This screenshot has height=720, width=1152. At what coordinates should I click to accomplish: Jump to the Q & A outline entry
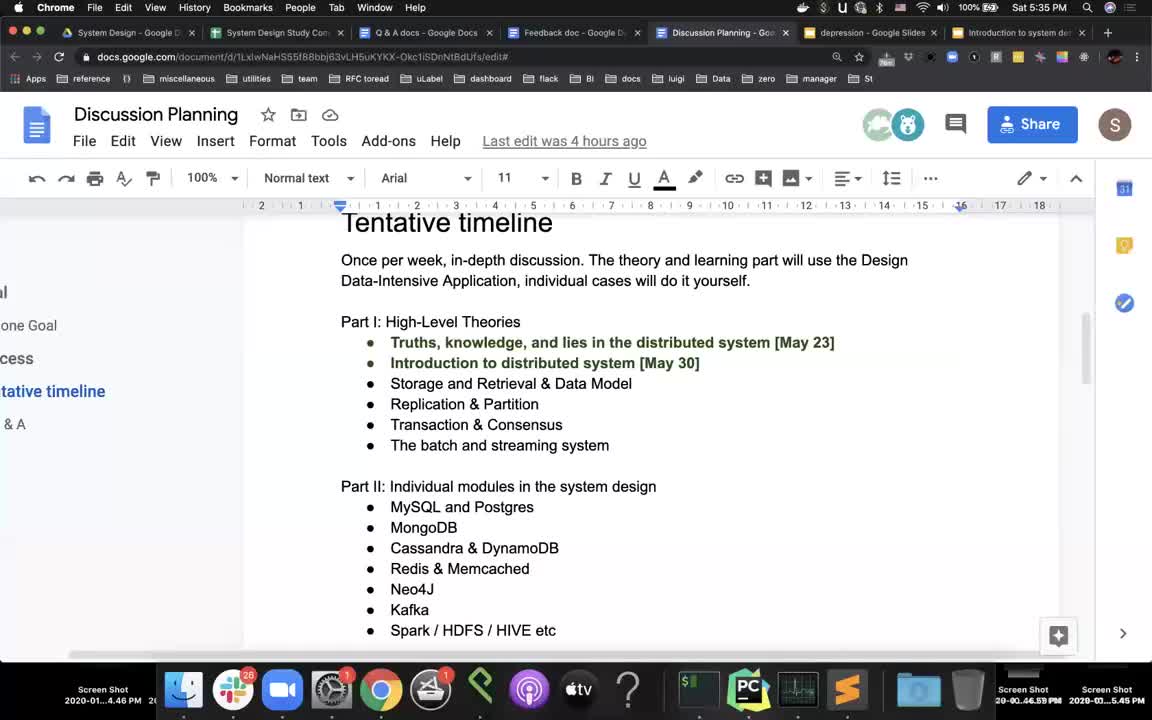tap(14, 424)
